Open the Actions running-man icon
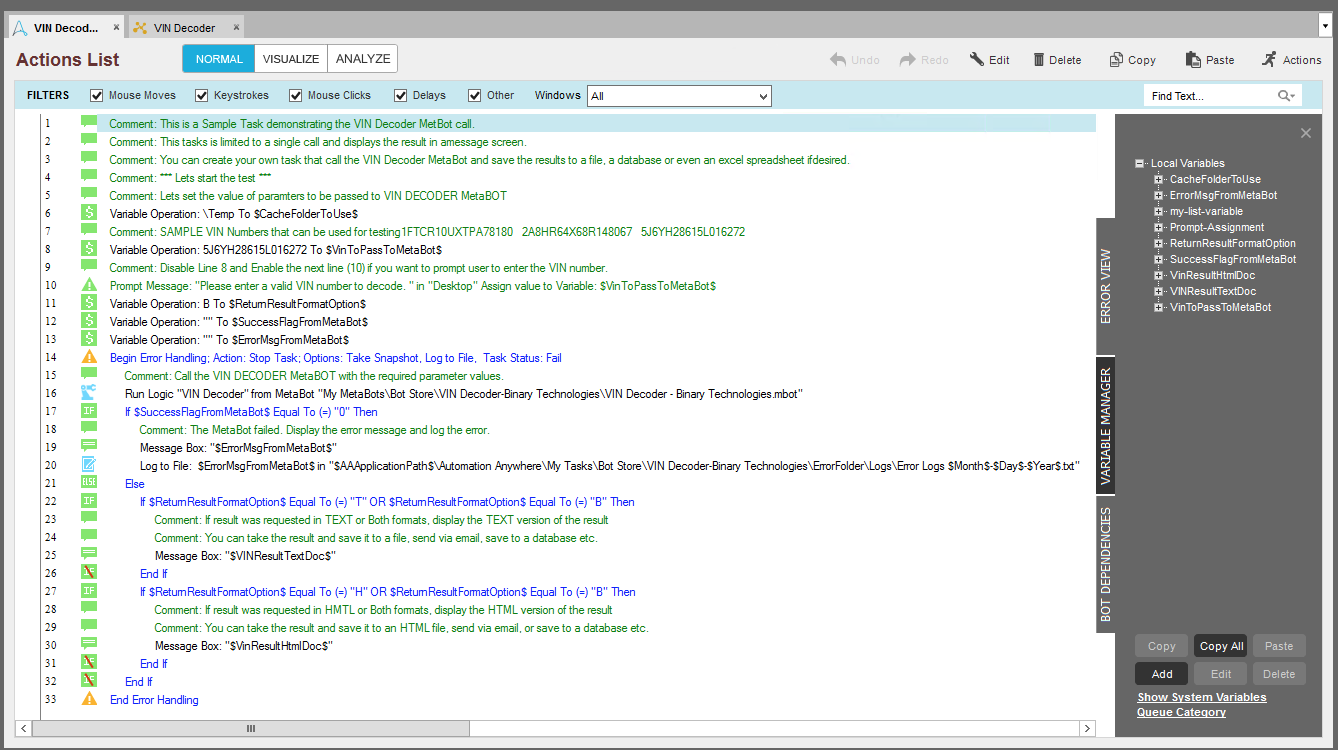Viewport: 1338px width, 750px height. (x=1269, y=60)
